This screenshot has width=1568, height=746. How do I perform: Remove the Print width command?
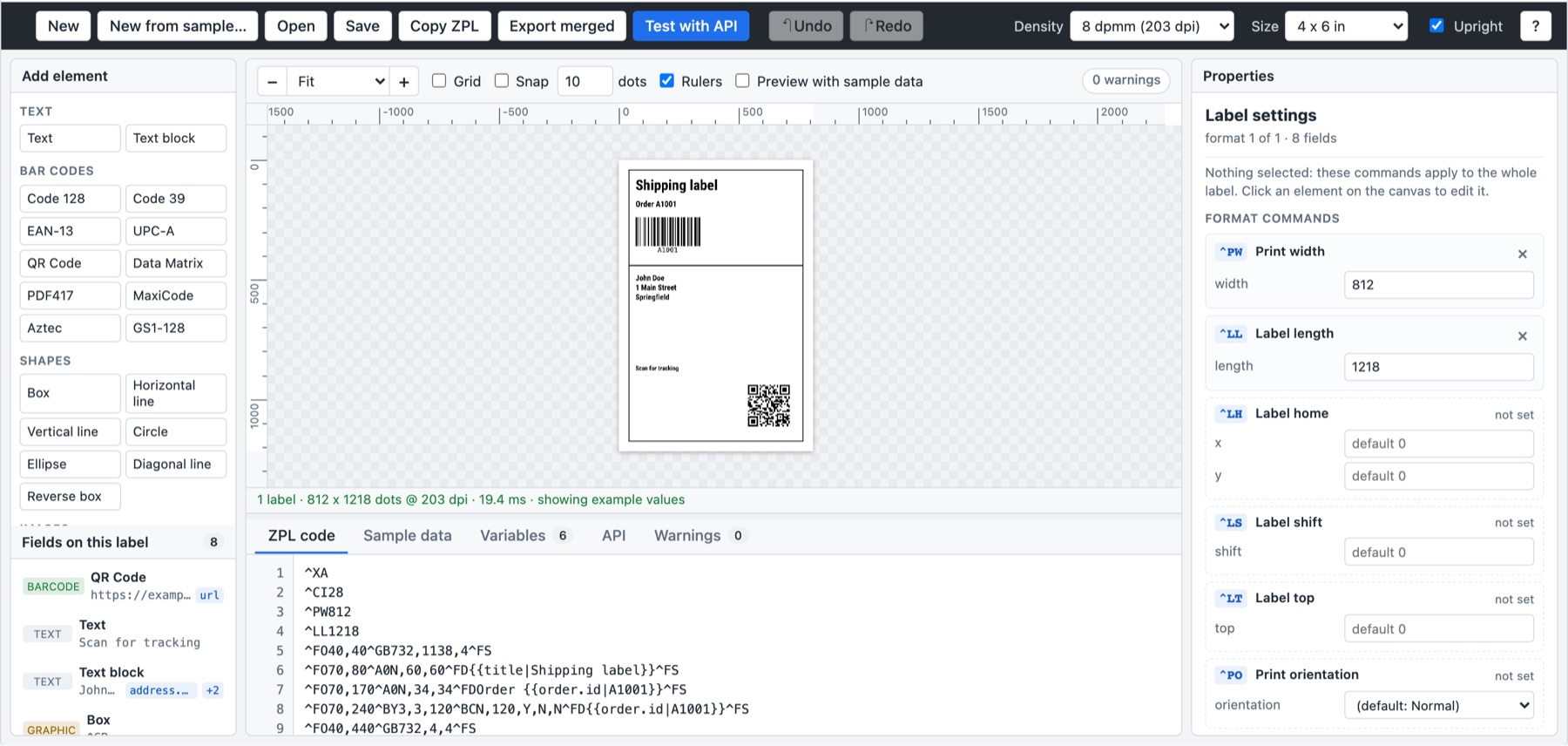pos(1523,254)
